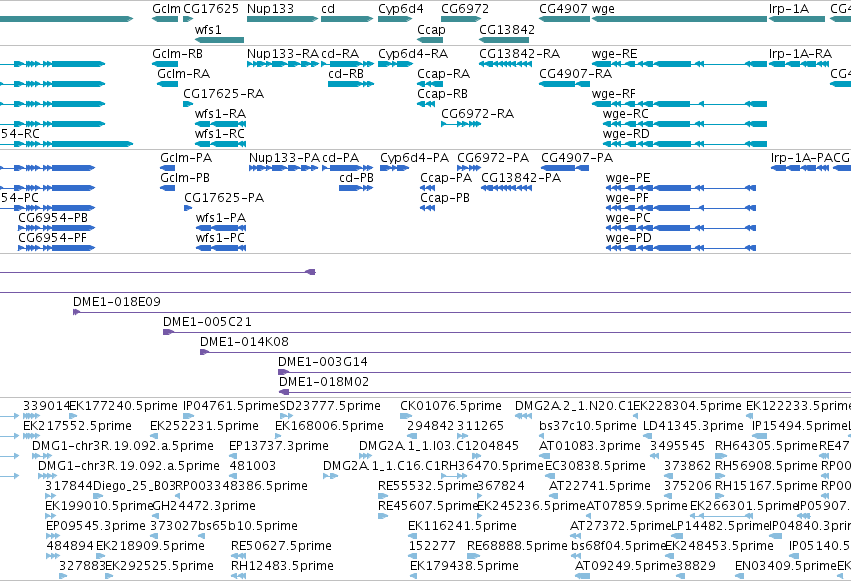851x581 pixels.
Task: Click transcript Nup133-RA
Action: click(x=282, y=64)
